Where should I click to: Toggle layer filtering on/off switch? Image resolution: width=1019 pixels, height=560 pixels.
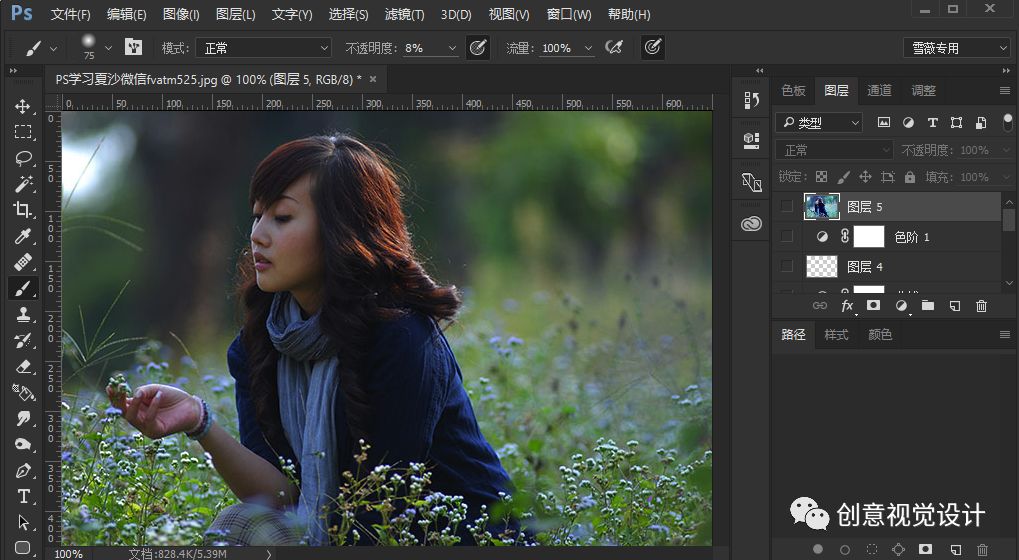(1008, 122)
